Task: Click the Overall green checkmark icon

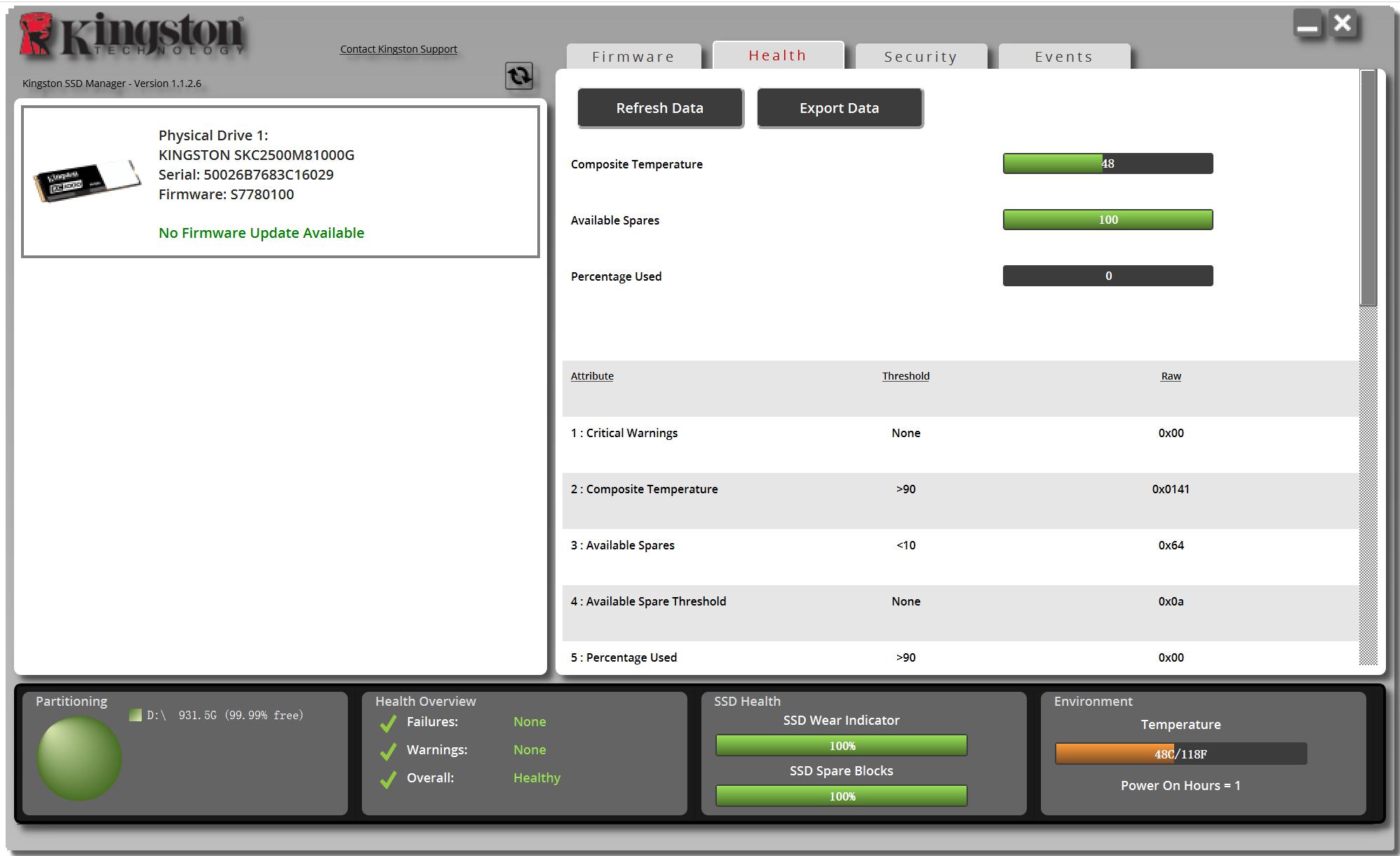Action: 388,779
